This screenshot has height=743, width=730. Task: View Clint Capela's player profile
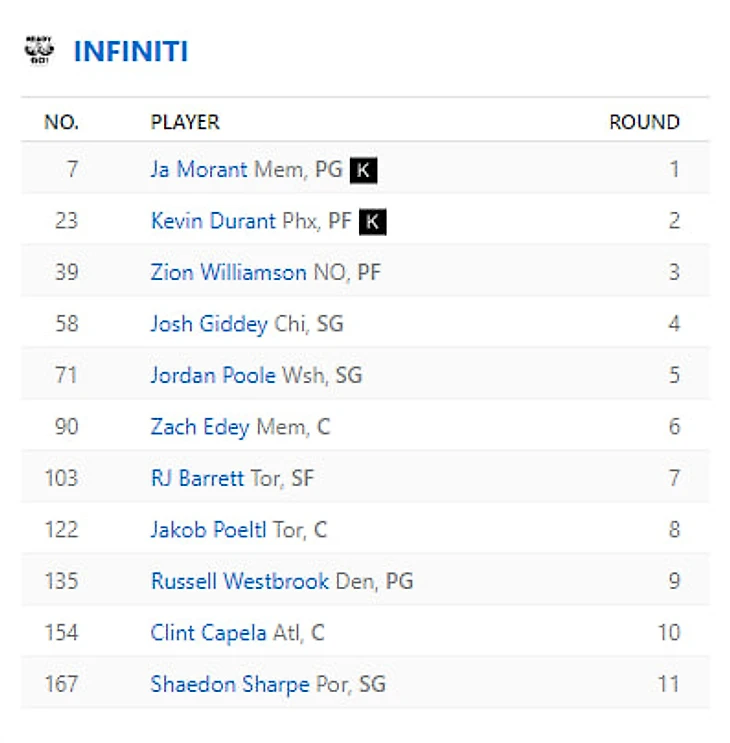[x=209, y=633]
